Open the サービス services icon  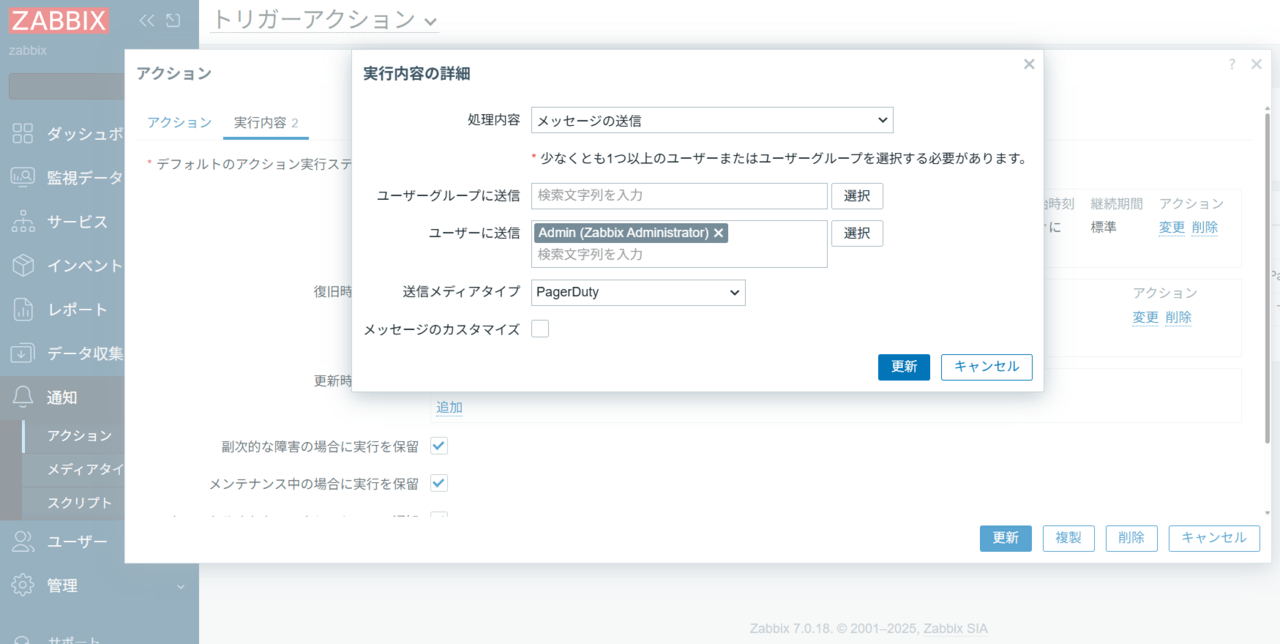coord(22,221)
